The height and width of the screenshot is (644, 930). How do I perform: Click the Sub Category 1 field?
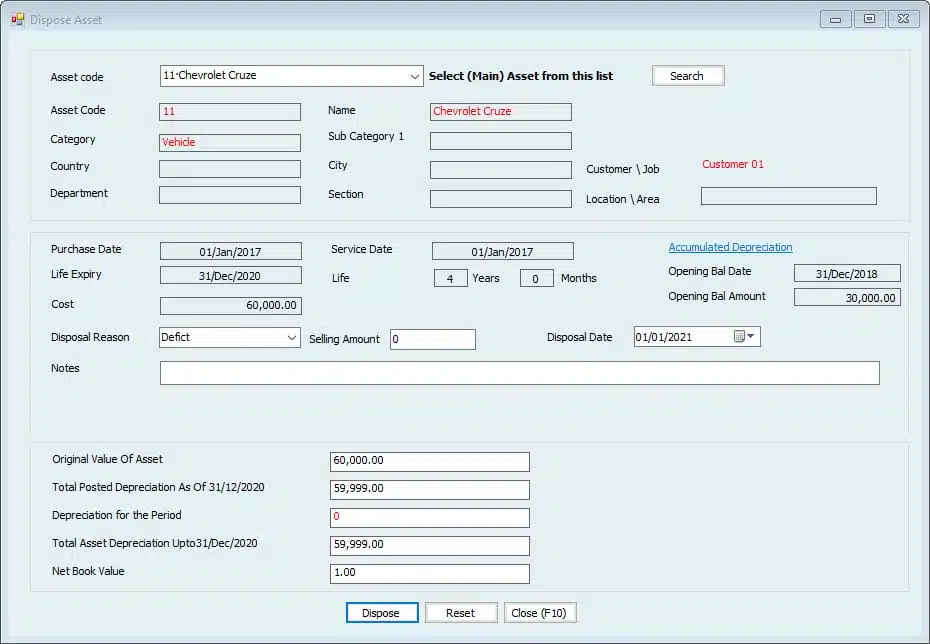pos(501,141)
